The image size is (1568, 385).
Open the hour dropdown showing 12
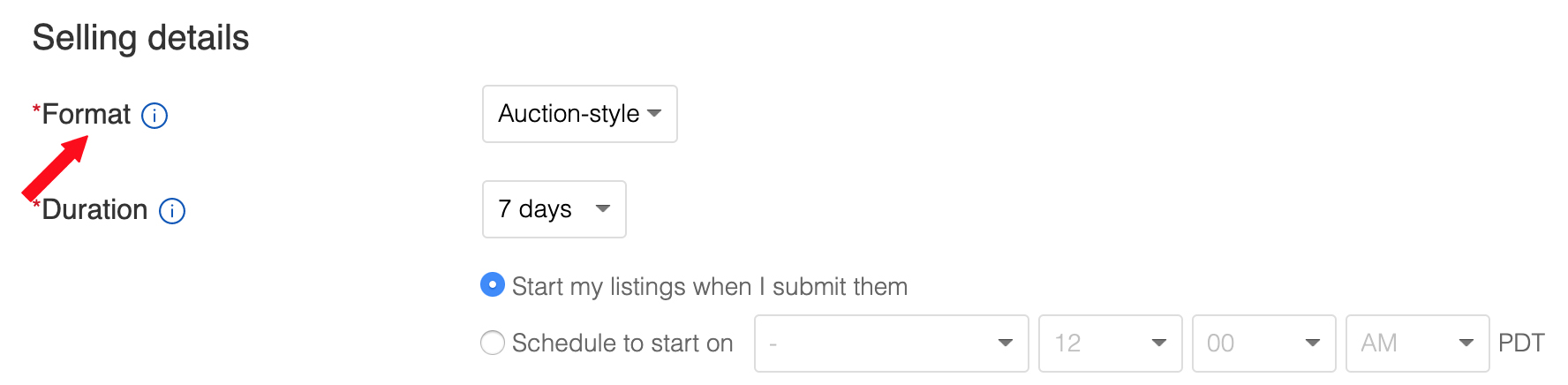click(x=1110, y=343)
